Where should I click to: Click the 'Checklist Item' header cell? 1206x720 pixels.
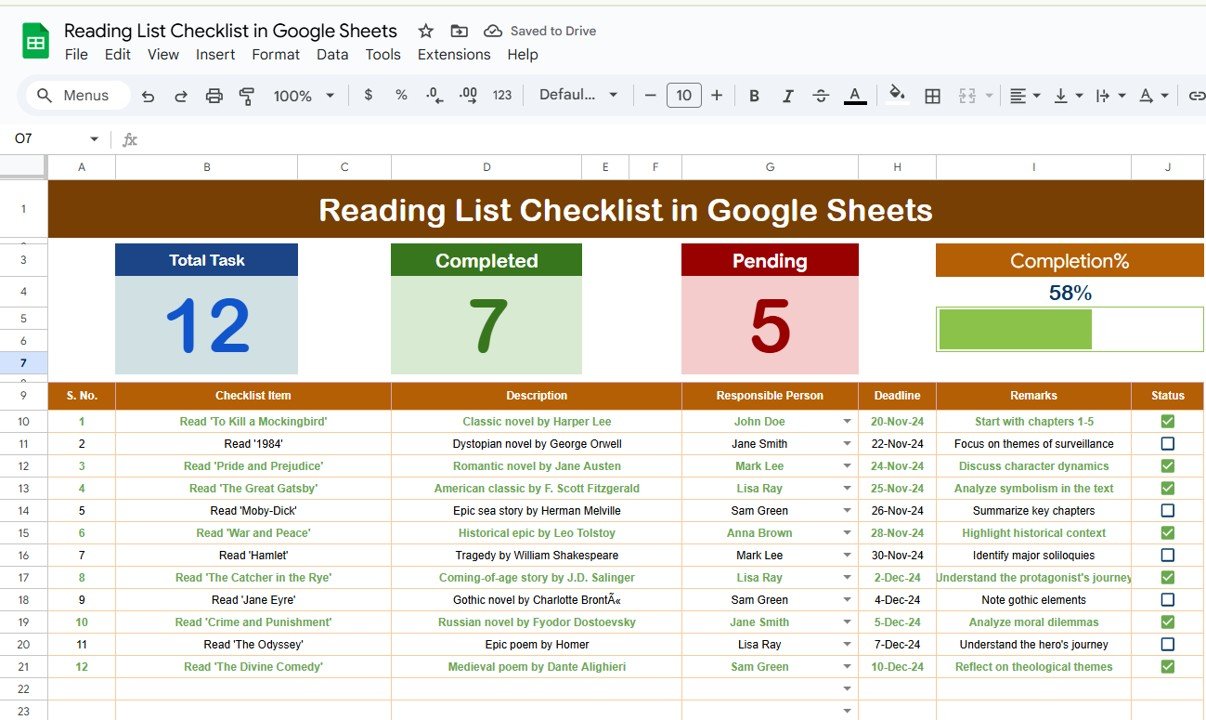[253, 396]
